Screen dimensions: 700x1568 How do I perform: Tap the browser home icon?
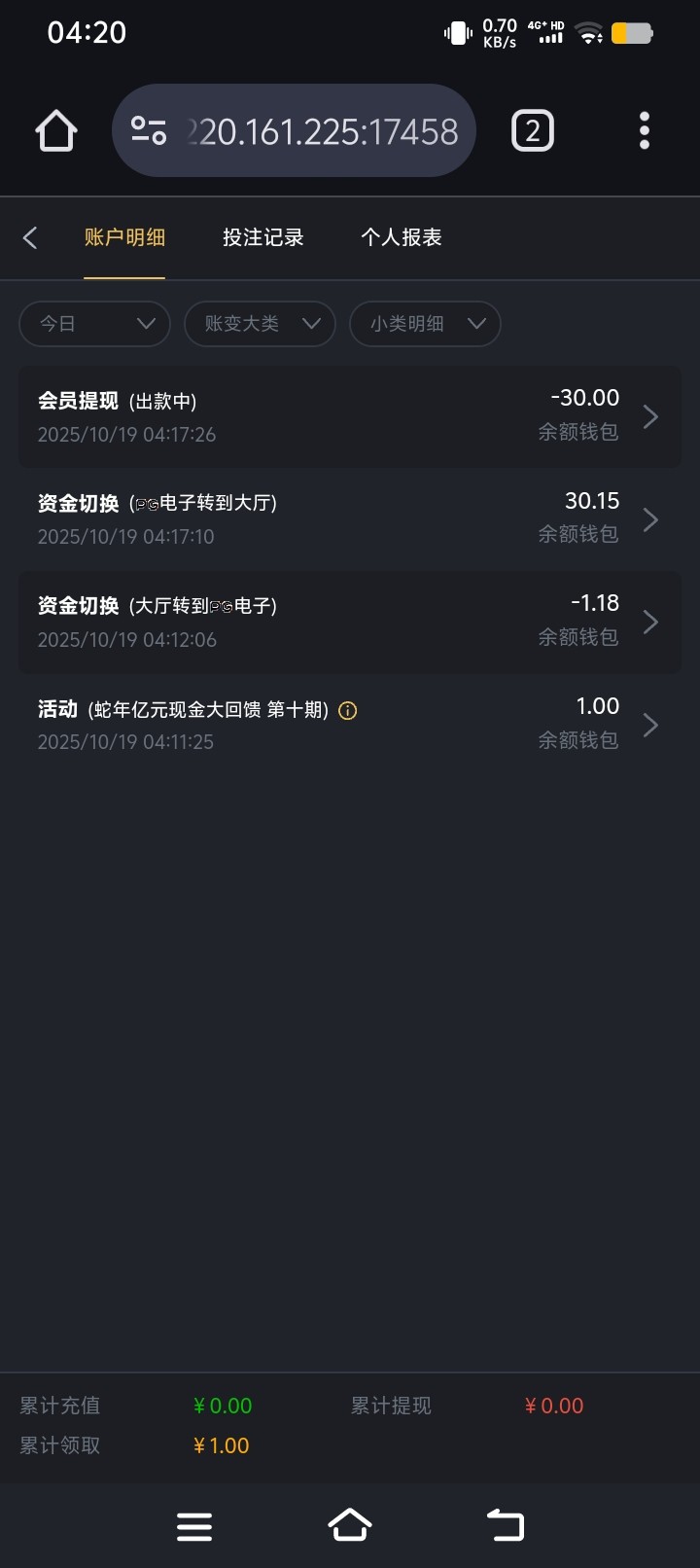coord(56,131)
